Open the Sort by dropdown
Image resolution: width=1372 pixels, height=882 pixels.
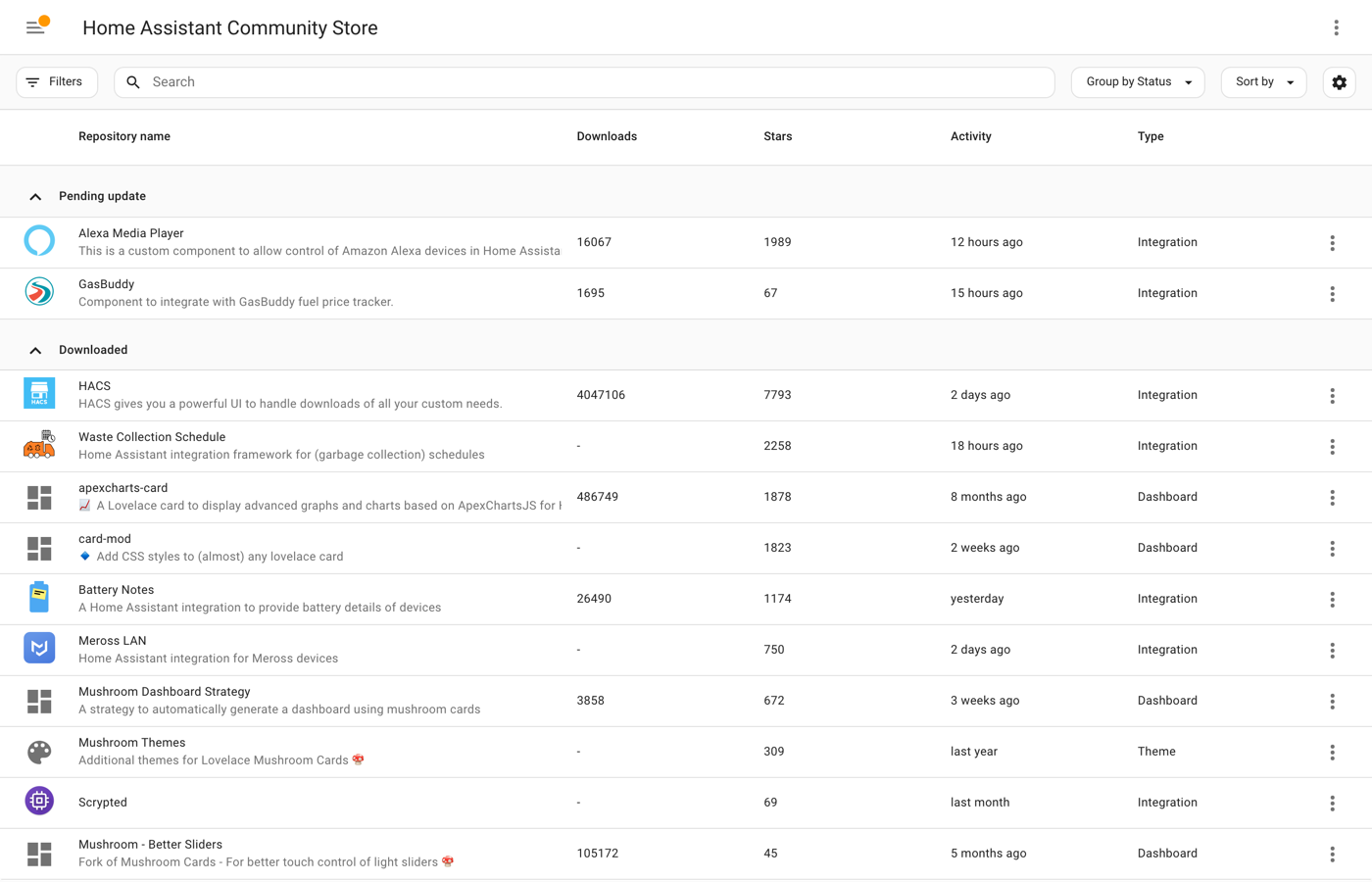click(1264, 82)
